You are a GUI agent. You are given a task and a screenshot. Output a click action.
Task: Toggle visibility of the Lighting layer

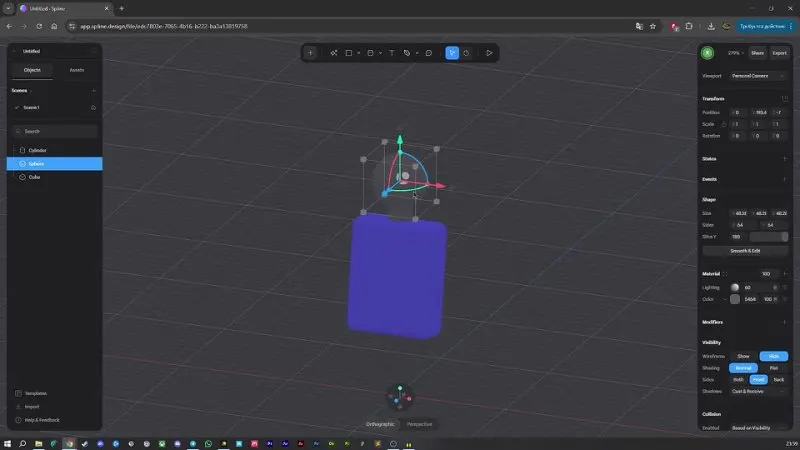tap(785, 288)
